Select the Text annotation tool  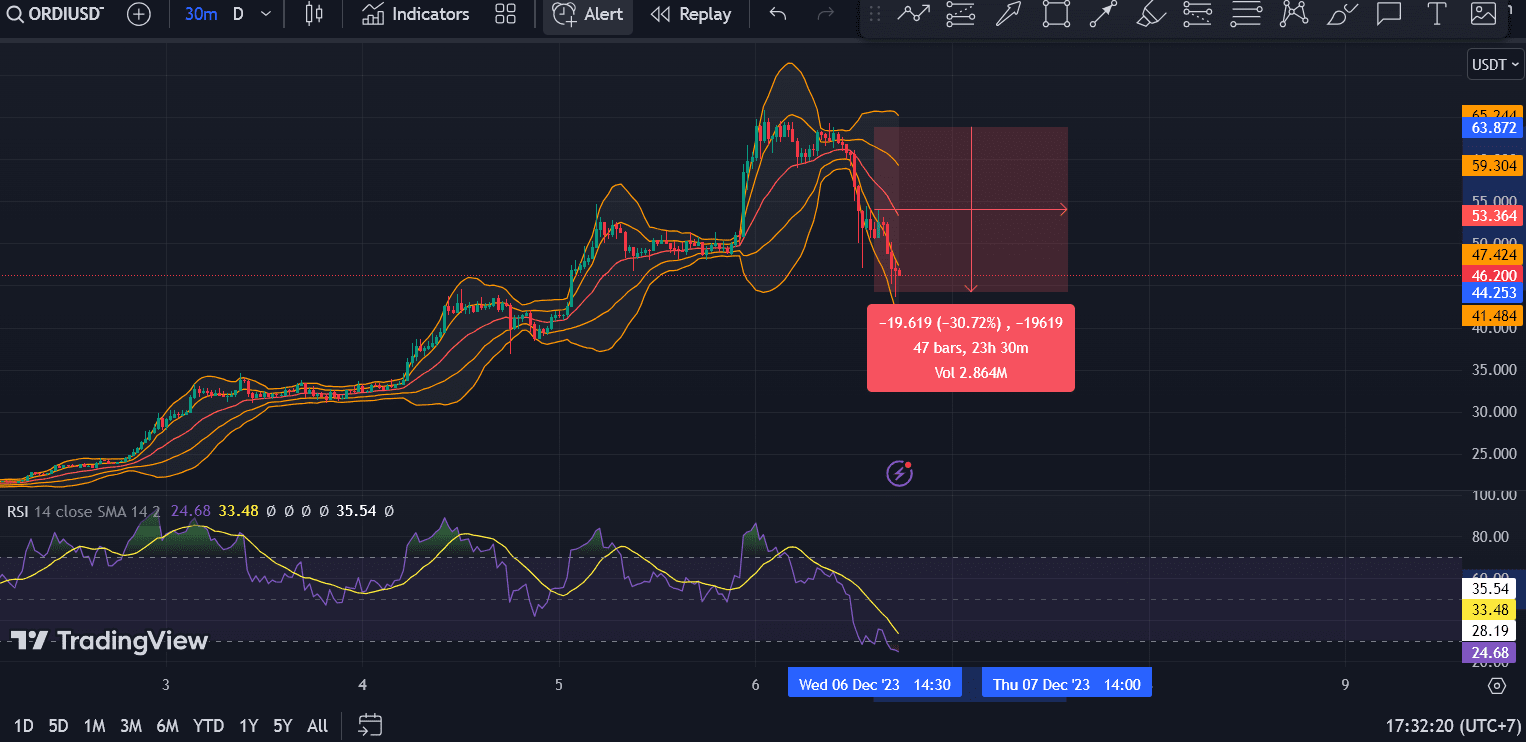coord(1437,14)
